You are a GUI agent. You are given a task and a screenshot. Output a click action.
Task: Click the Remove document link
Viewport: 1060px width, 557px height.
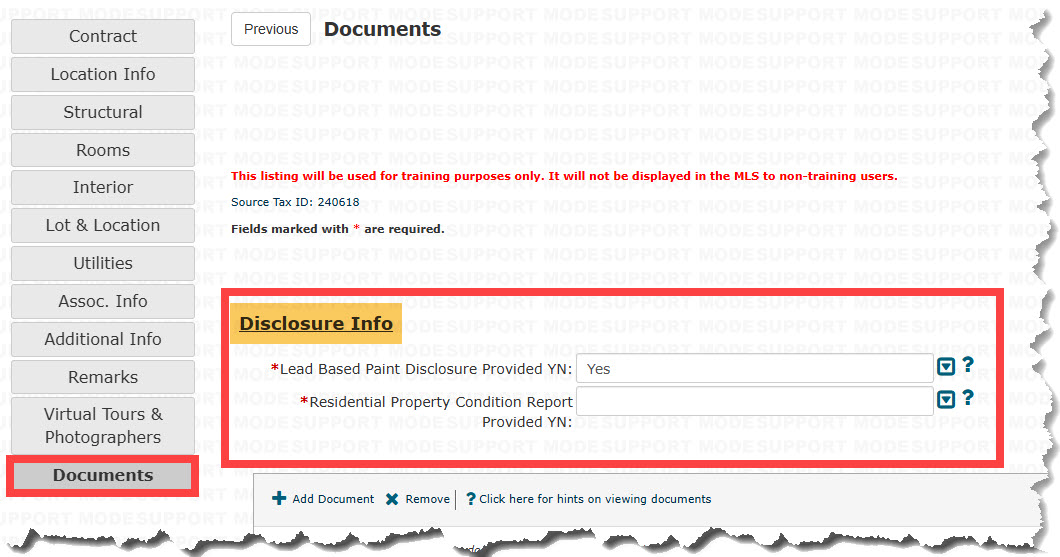[427, 499]
